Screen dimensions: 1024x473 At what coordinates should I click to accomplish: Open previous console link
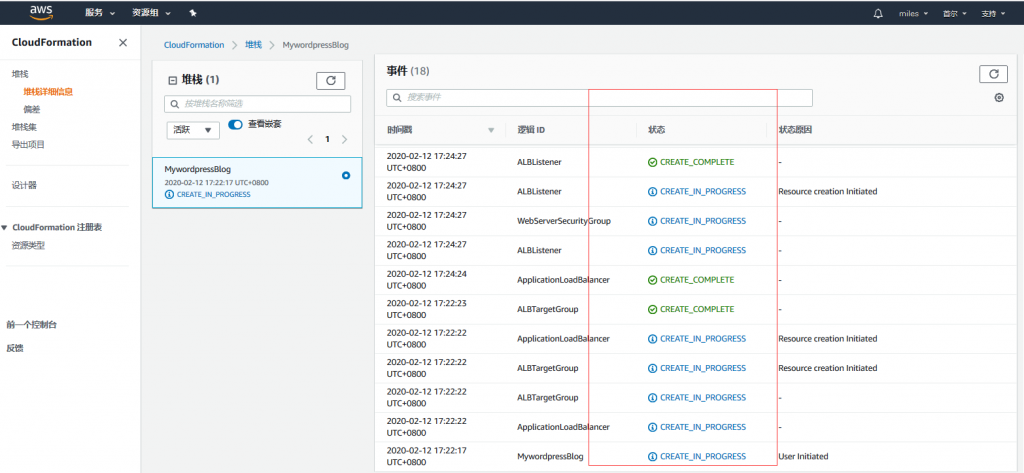pos(31,325)
